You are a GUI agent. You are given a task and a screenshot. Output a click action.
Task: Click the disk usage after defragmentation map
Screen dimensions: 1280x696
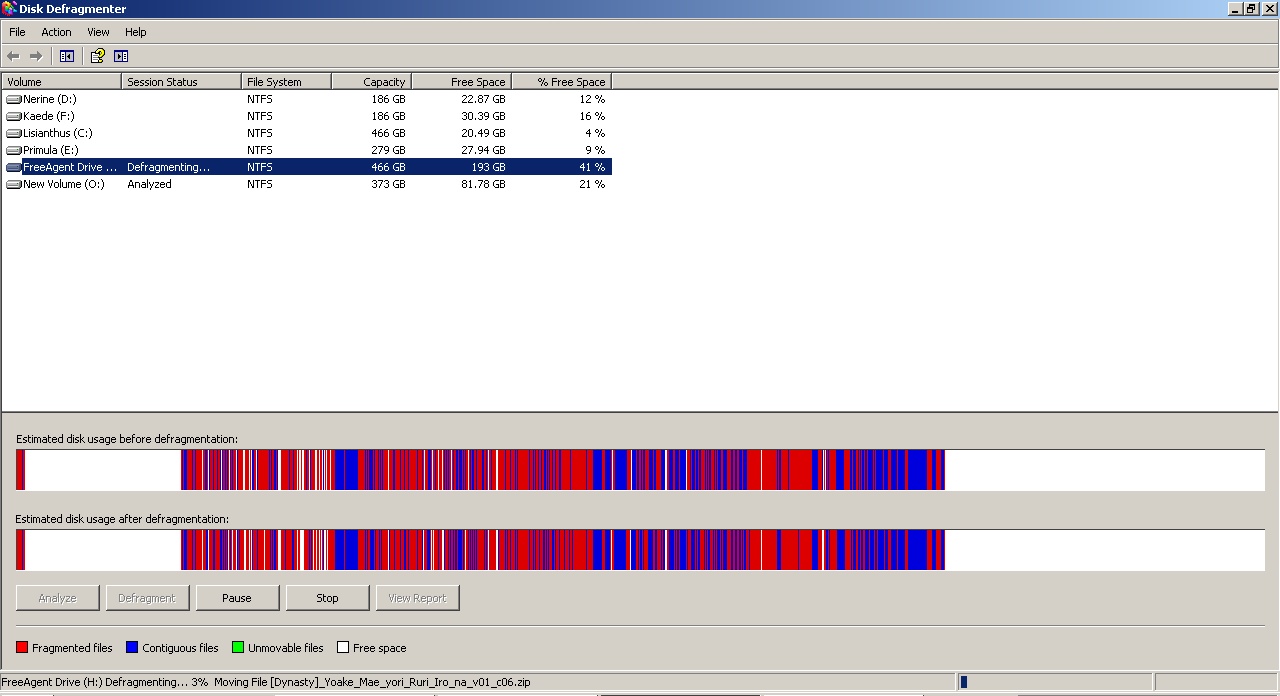pyautogui.click(x=640, y=550)
